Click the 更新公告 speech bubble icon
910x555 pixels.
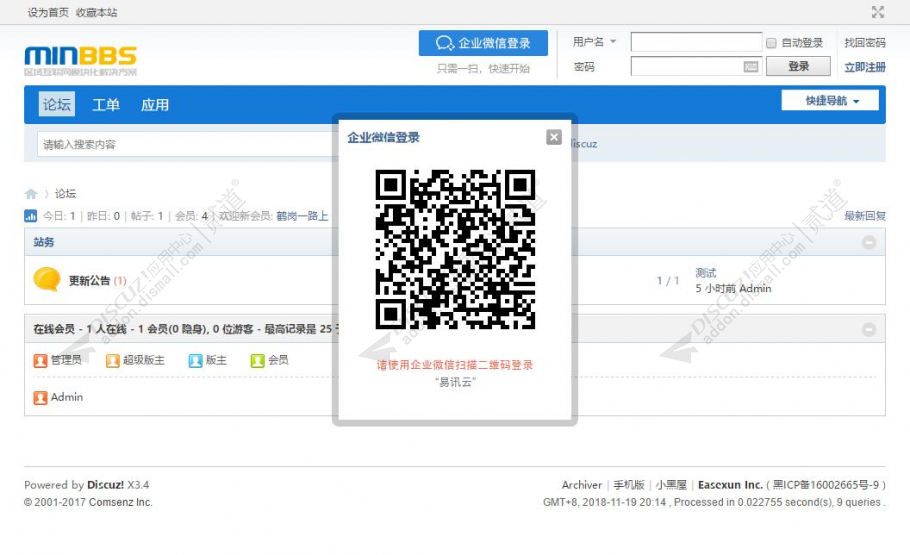point(46,279)
